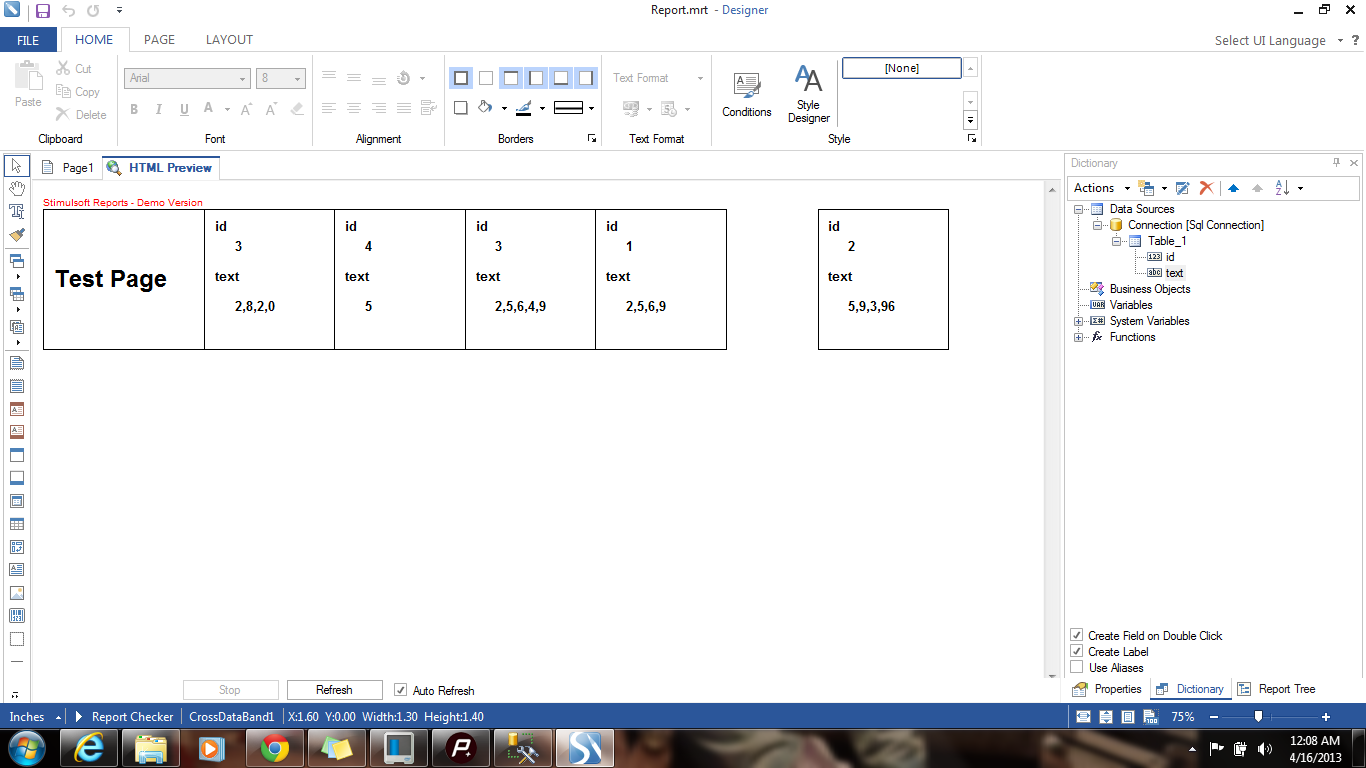Open the Conditions dialog
The height and width of the screenshot is (768, 1366).
coord(747,95)
